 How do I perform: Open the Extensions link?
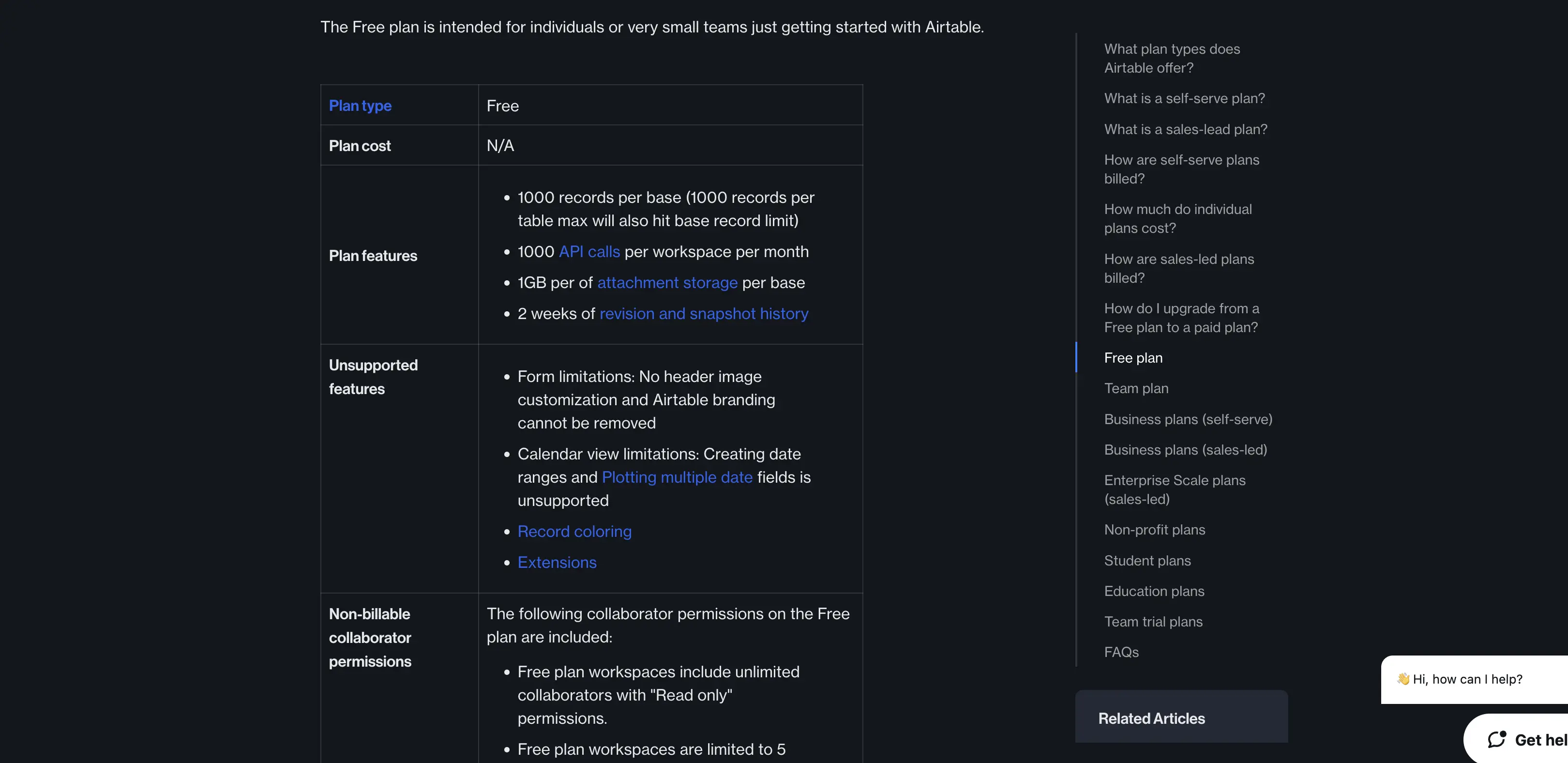(557, 562)
